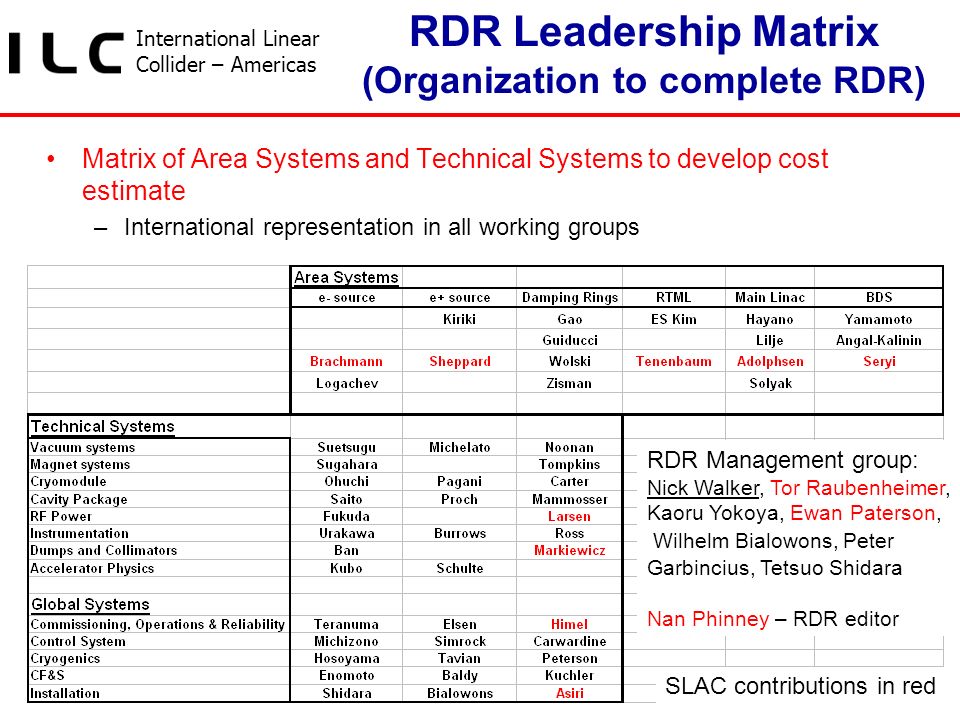This screenshot has width=960, height=720.
Task: Select the 'Commissioning, Operations & Reliability' row label
Action: [x=158, y=624]
